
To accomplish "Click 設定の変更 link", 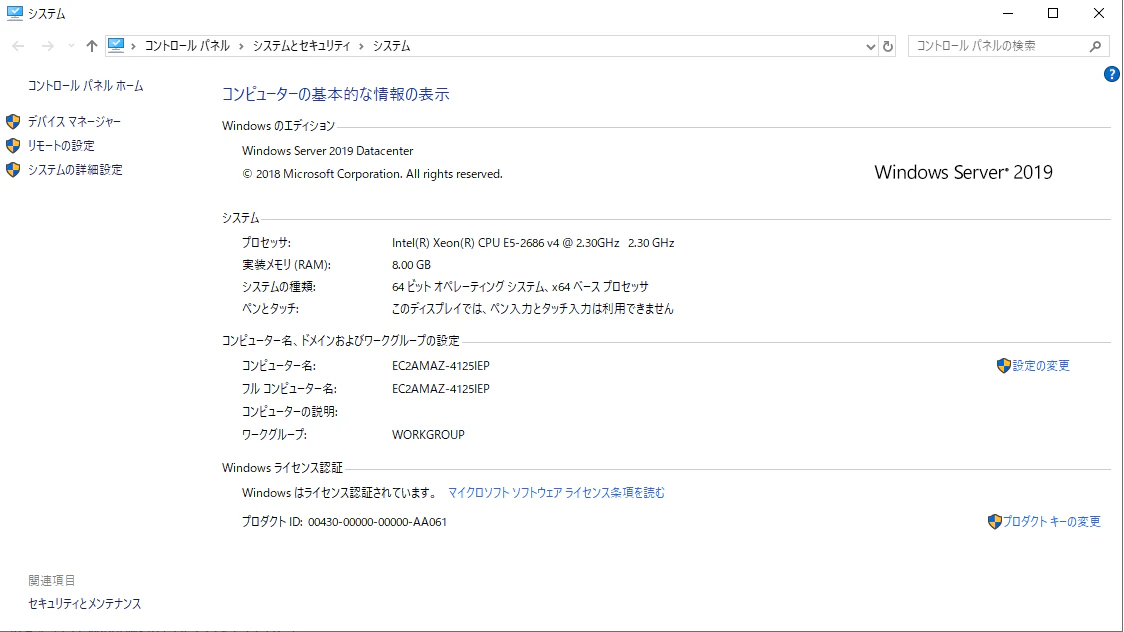I will pos(1041,365).
